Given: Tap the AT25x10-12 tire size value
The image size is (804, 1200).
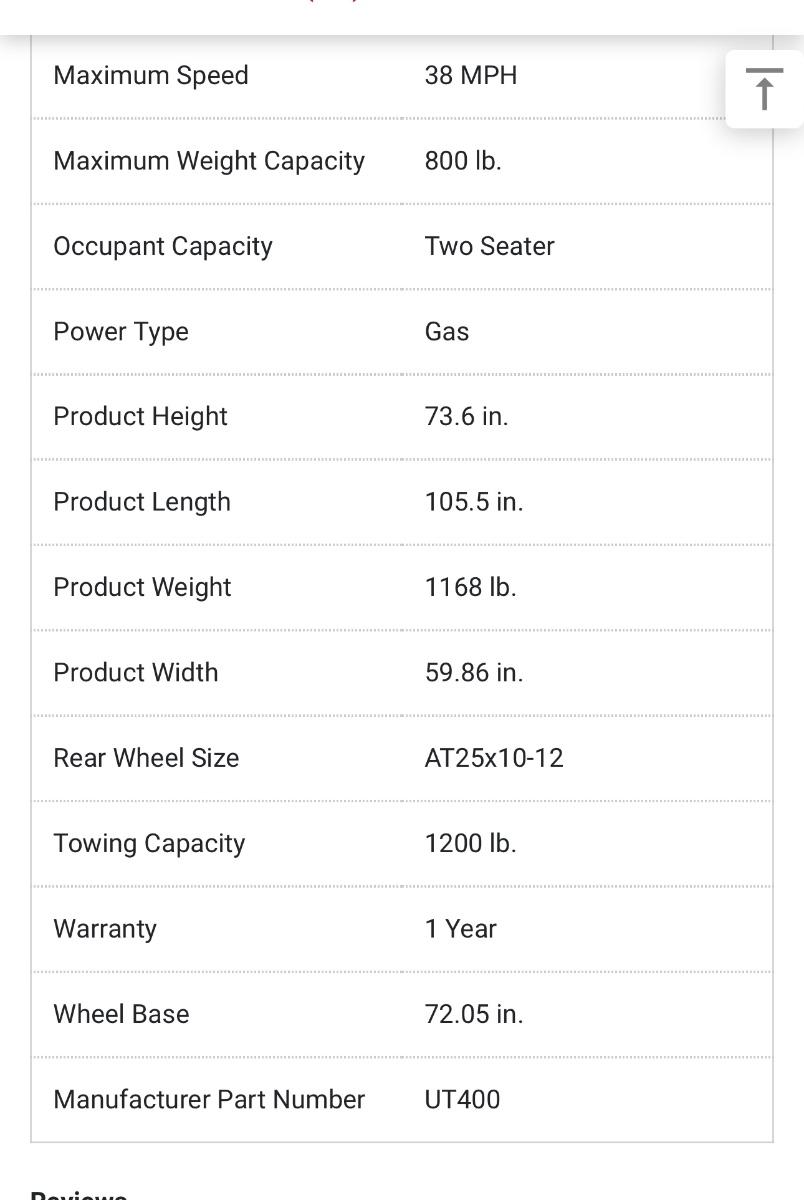Looking at the screenshot, I should tap(494, 758).
